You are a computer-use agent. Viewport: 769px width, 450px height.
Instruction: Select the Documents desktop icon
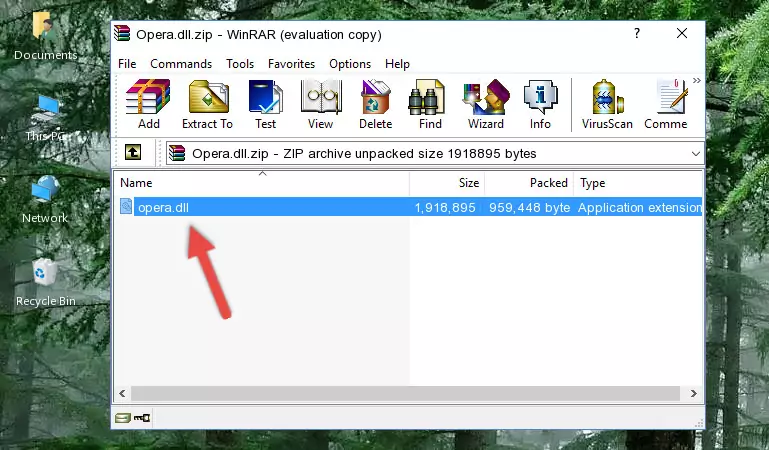[x=45, y=37]
